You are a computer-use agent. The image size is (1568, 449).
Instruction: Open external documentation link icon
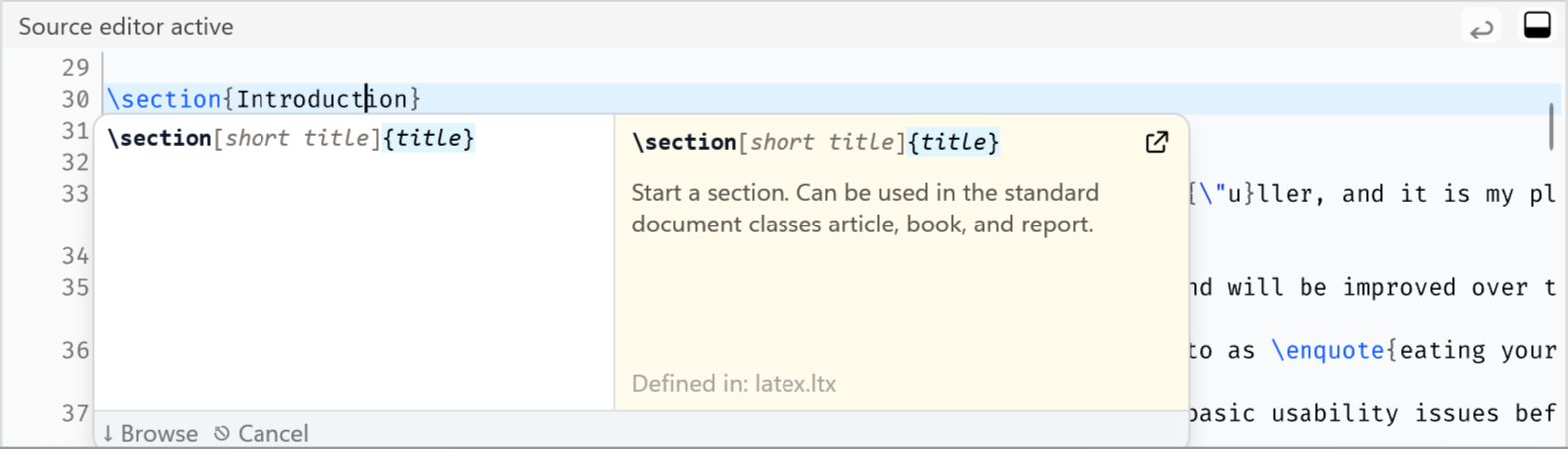point(1156,143)
